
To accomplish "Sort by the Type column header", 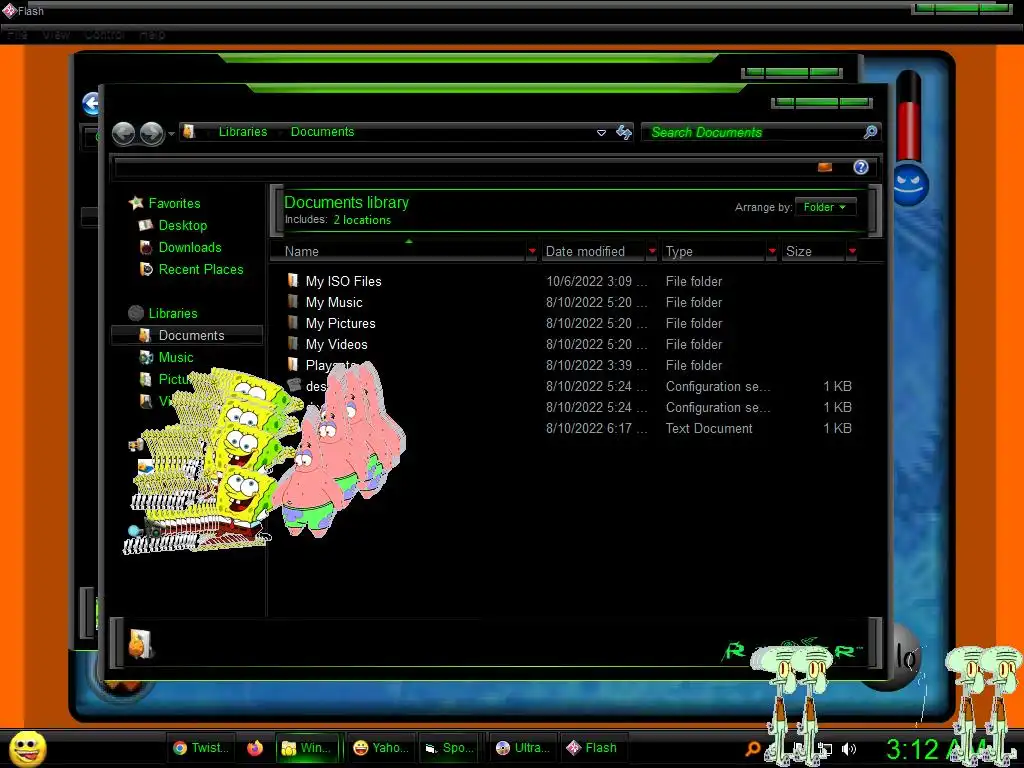I will pyautogui.click(x=714, y=251).
